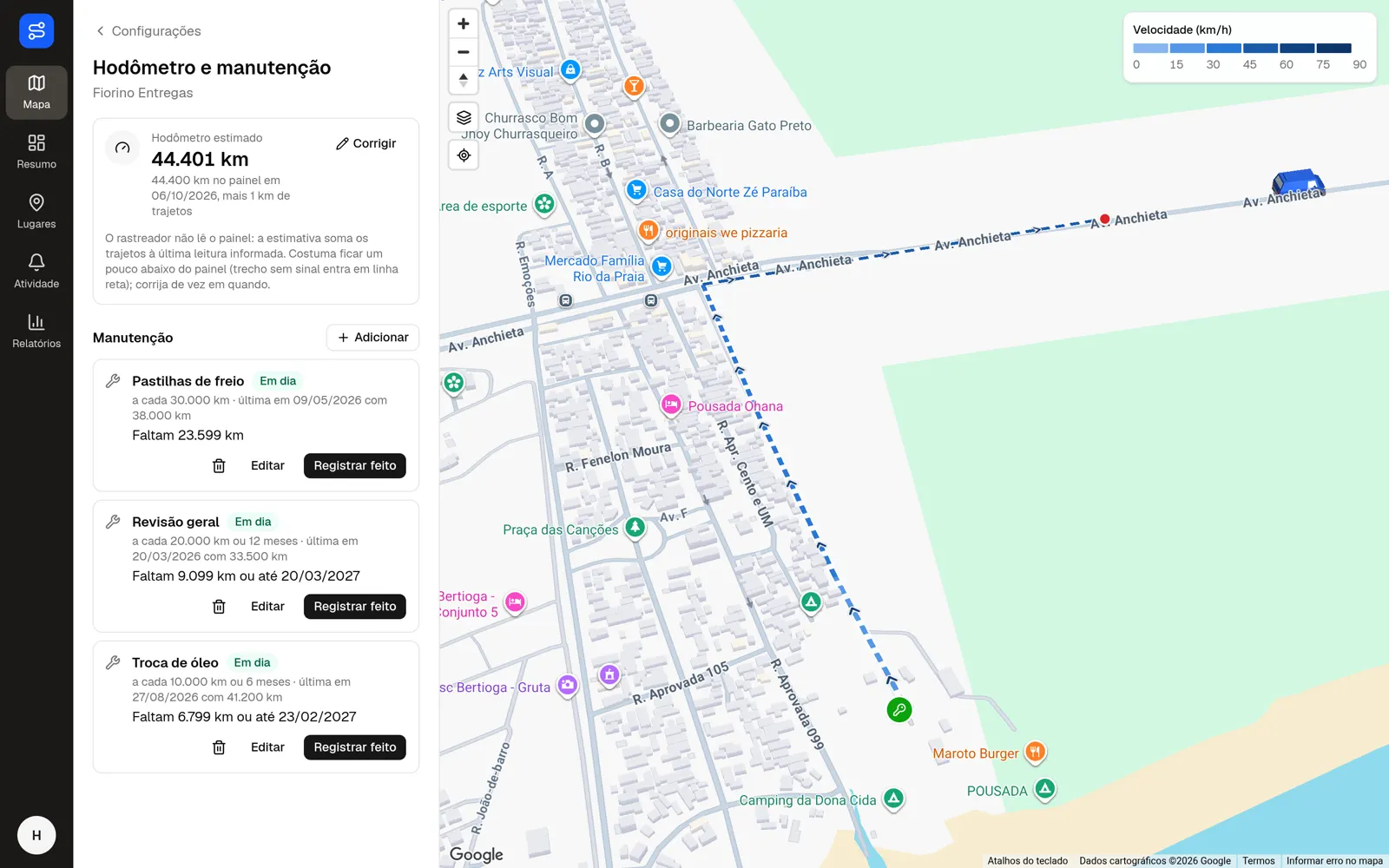The height and width of the screenshot is (868, 1389).
Task: Select the Bertioga Gruta camera pin
Action: (x=568, y=686)
